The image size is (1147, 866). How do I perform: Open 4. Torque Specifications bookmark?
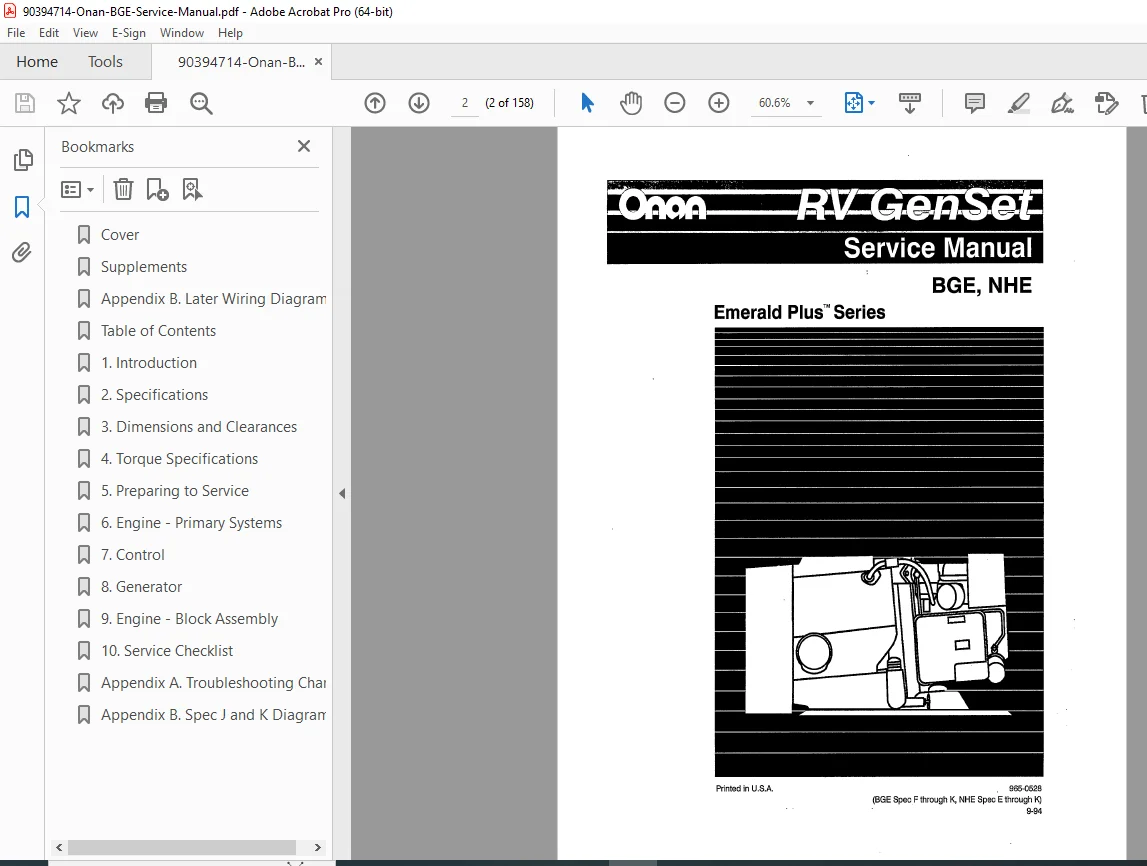(180, 459)
